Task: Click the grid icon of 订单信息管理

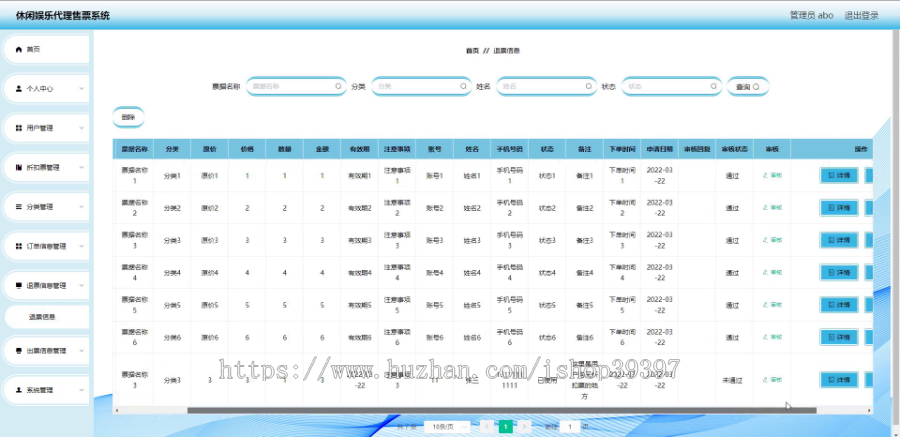Action: (x=18, y=246)
